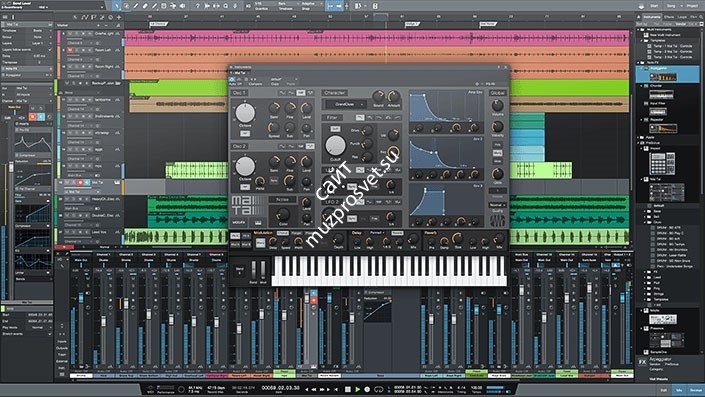Viewport: 705px width, 397px height.
Task: Select the Chorus tab in Modulation section
Action: [283, 233]
